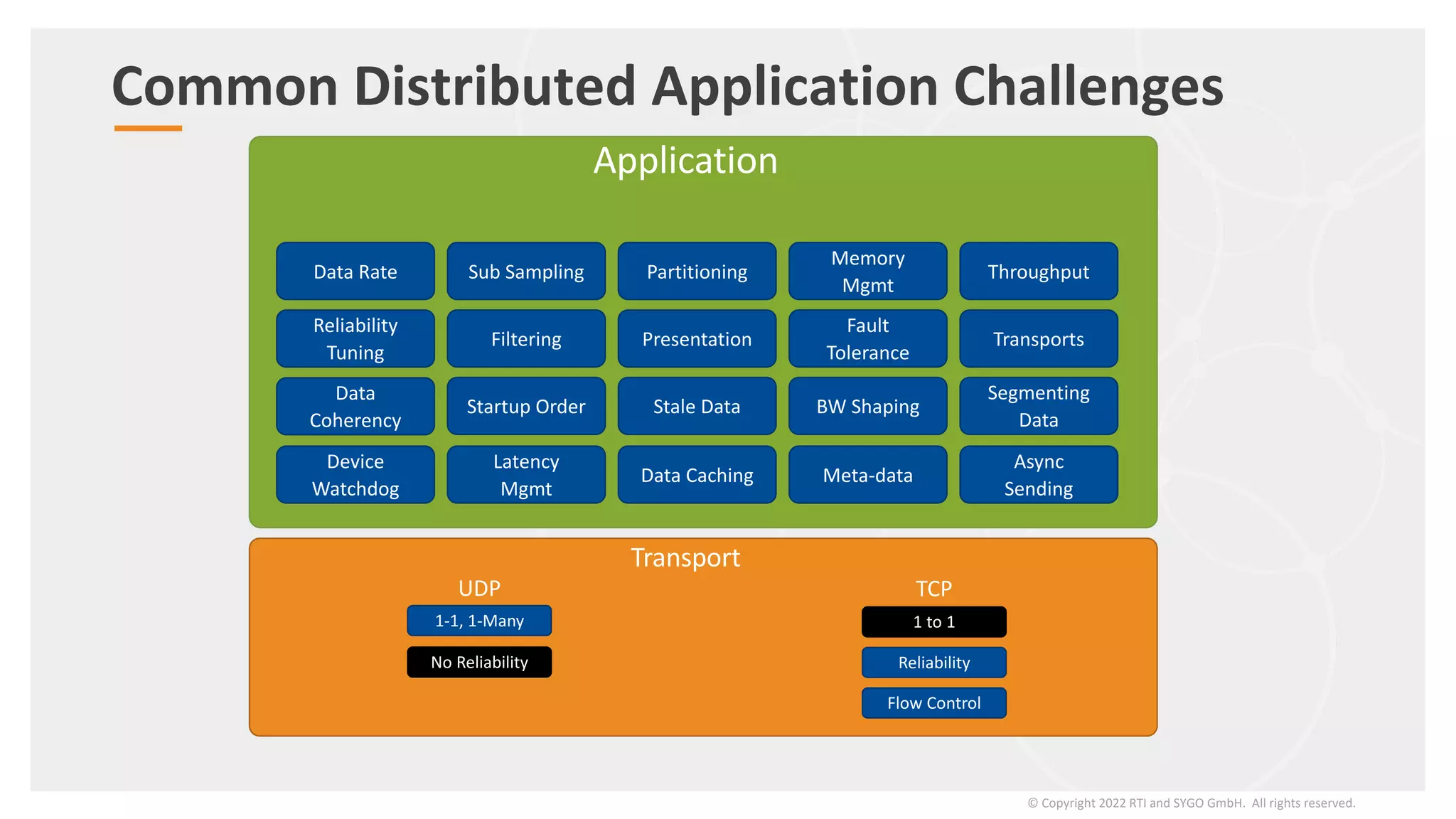Click the Data Coherency box

[x=355, y=406]
